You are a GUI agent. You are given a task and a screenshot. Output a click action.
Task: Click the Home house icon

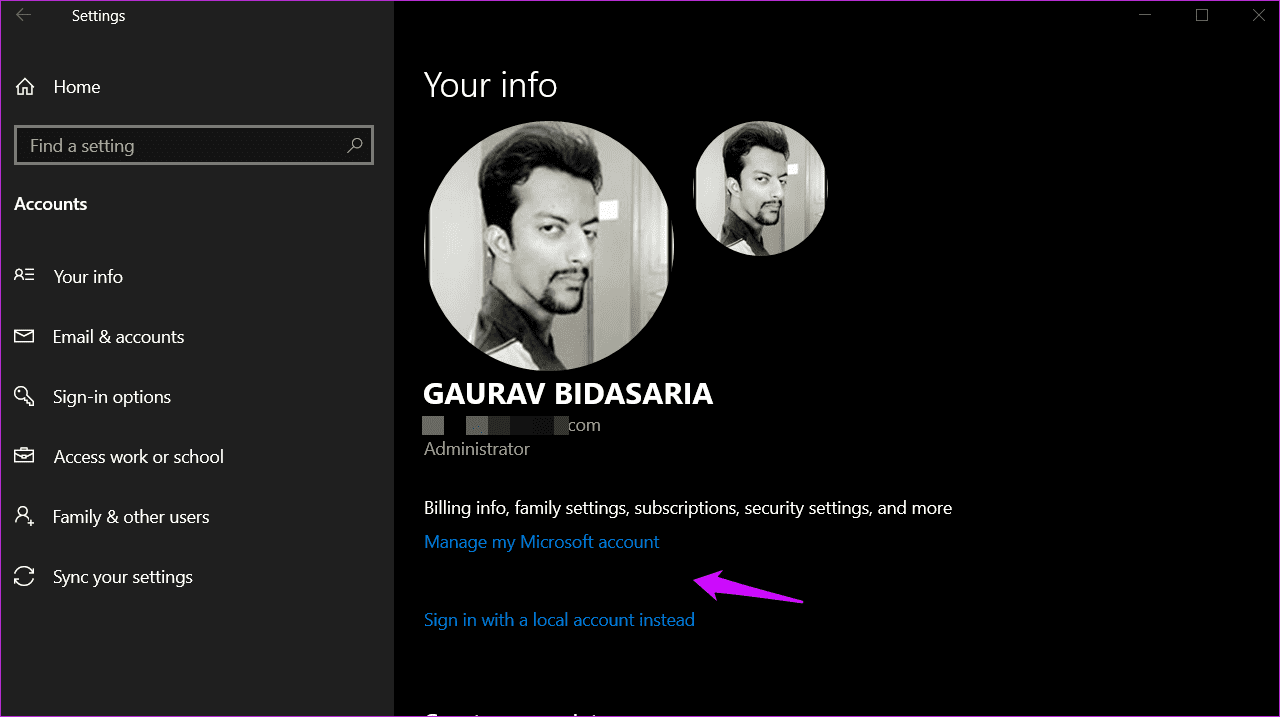(x=25, y=87)
